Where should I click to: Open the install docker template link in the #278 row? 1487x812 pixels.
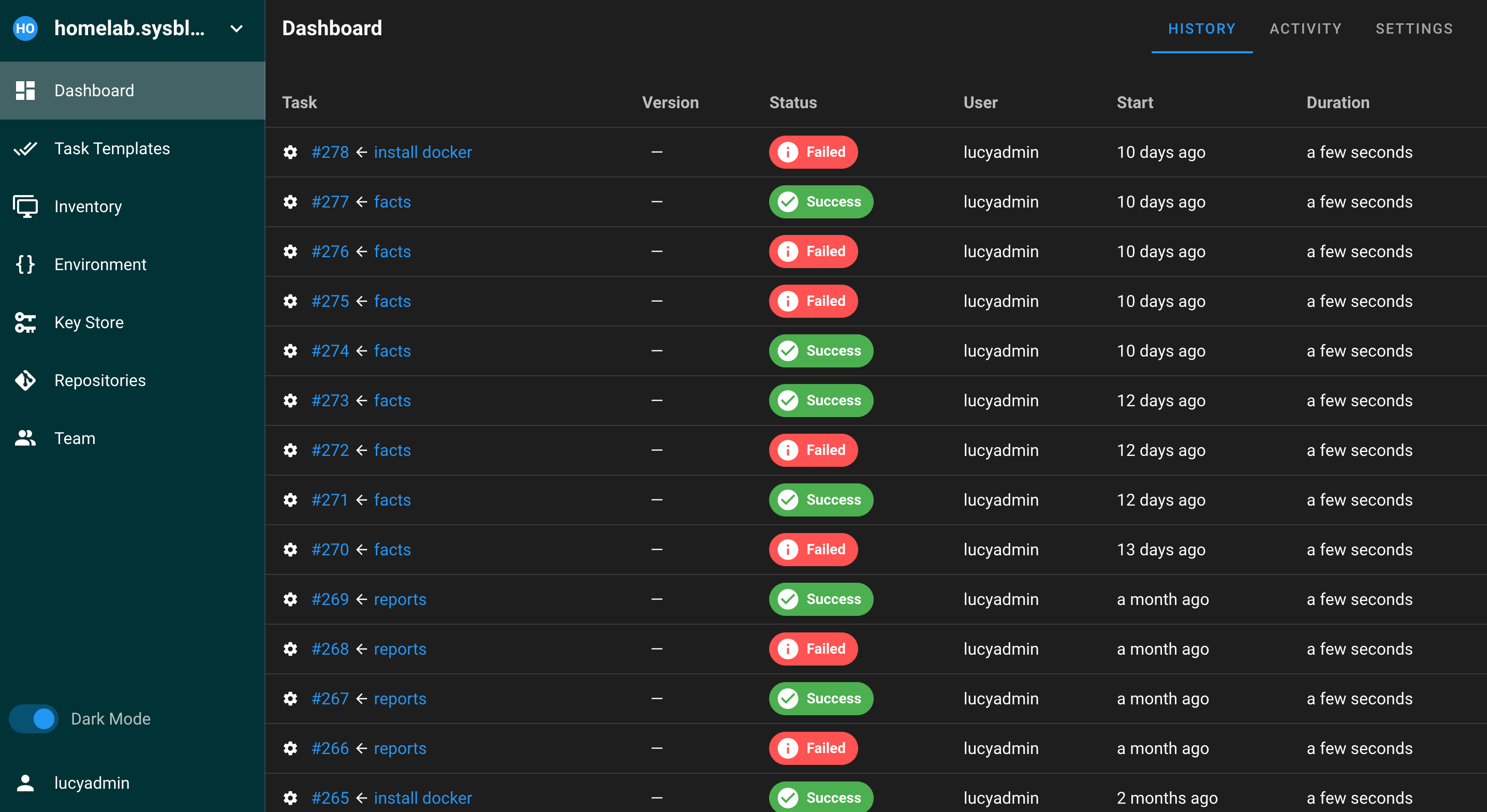point(422,152)
